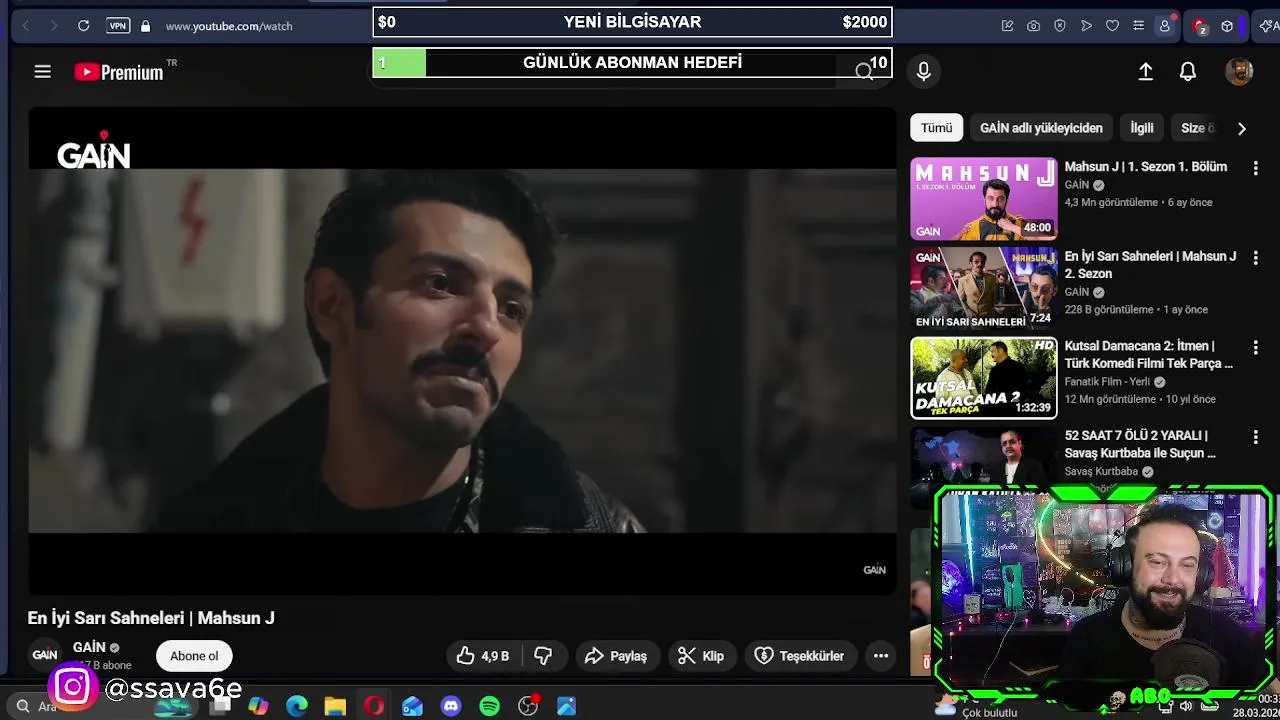The image size is (1280, 720).
Task: Open Mahsun J 1. Sezon 1. Bölüm thumbnail
Action: coord(983,199)
